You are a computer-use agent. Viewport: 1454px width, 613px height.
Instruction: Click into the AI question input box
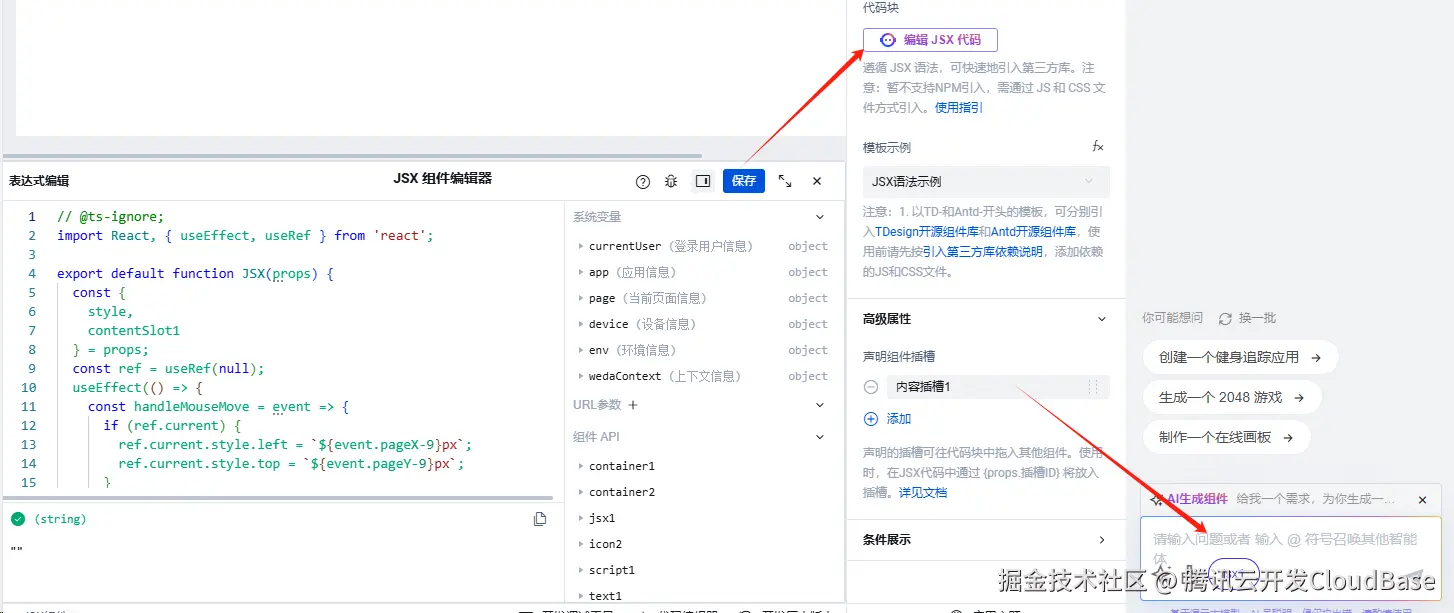(1290, 558)
